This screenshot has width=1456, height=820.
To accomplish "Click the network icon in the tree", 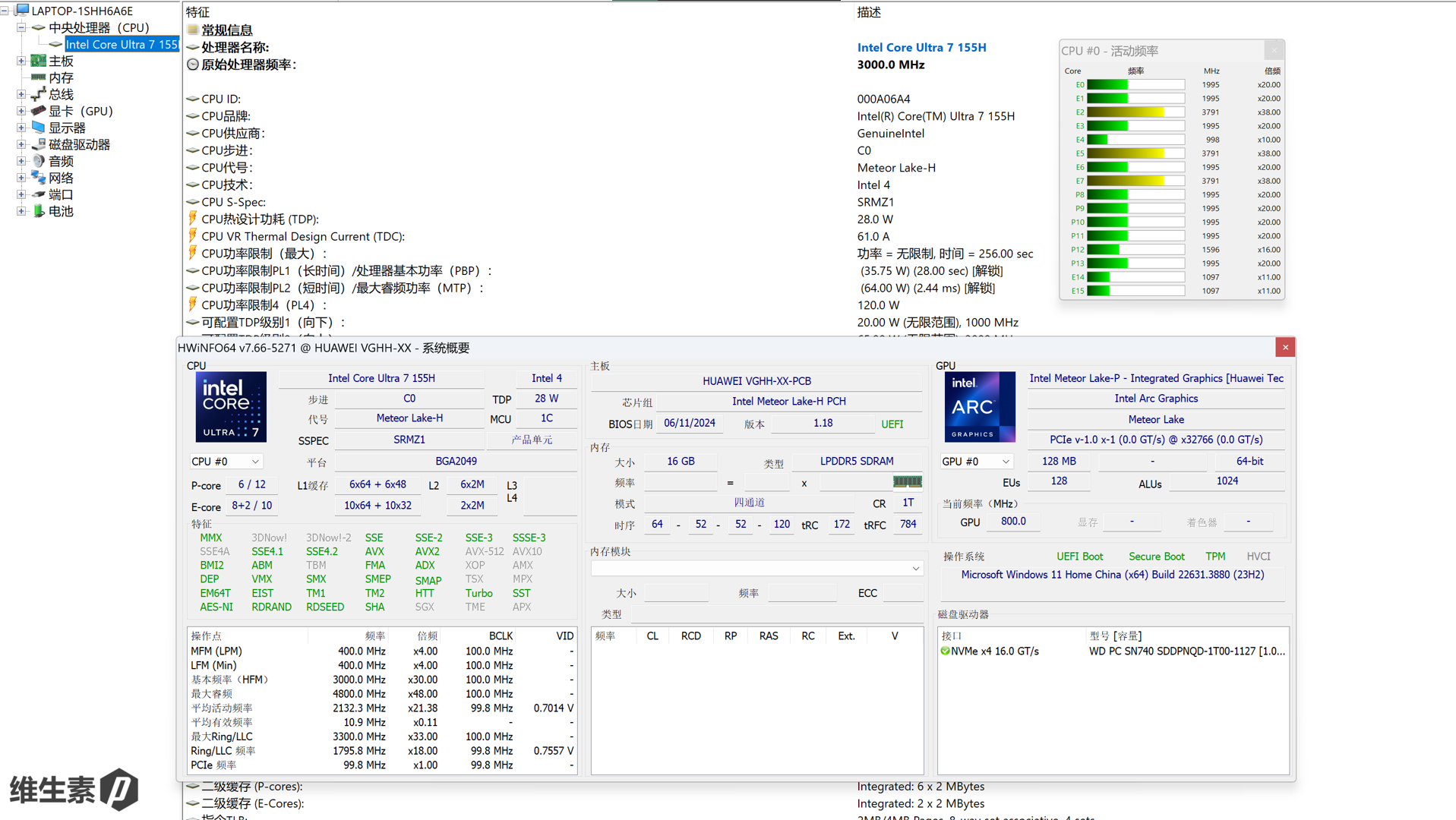I will (x=38, y=178).
